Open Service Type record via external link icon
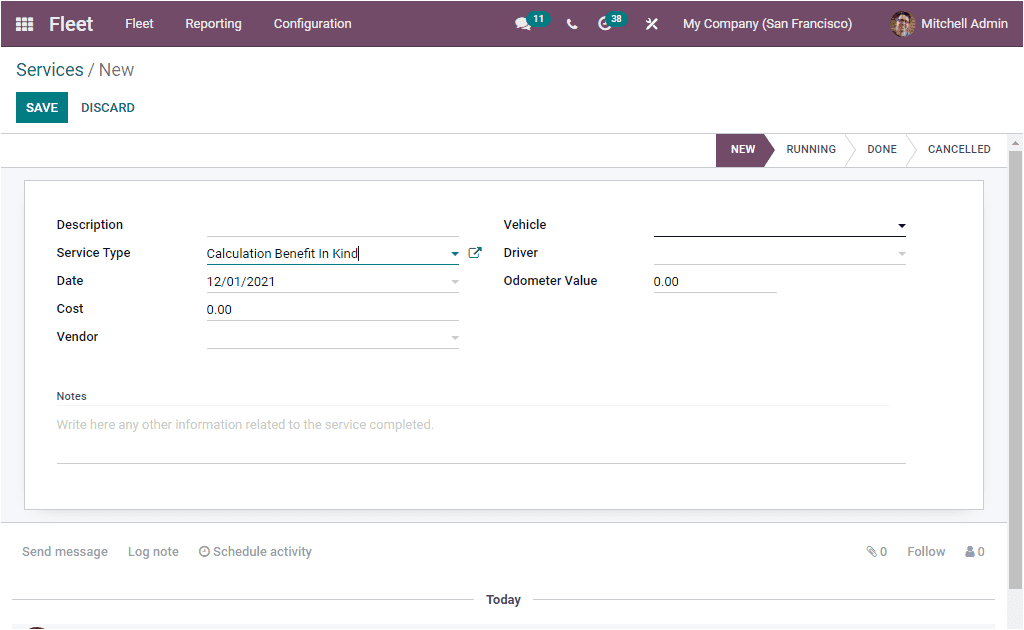 [x=475, y=252]
